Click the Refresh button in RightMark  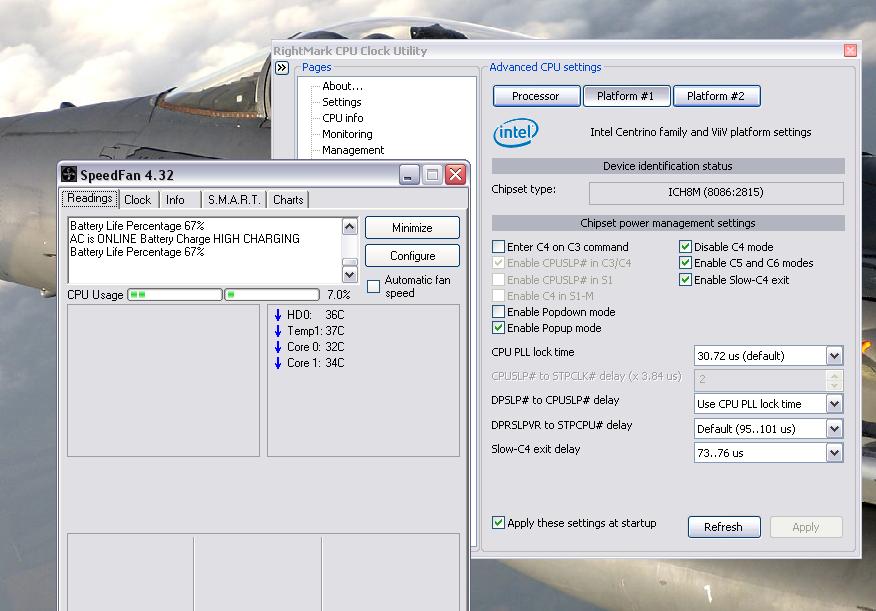[x=723, y=527]
